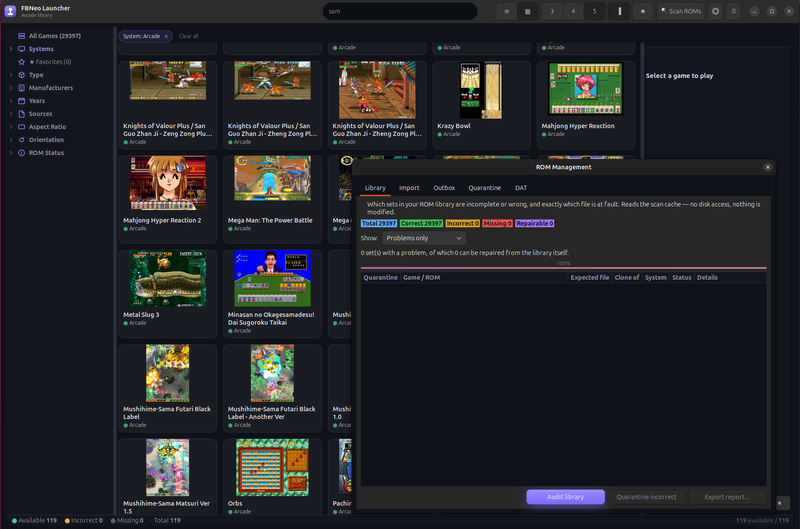Open the Quarantine tab
The image size is (800, 529).
485,188
